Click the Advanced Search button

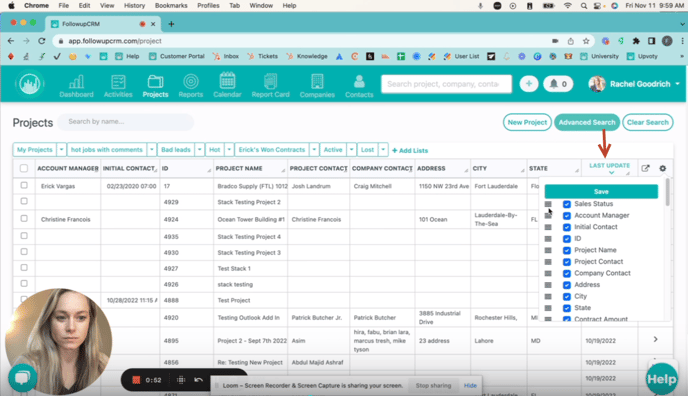coord(587,122)
